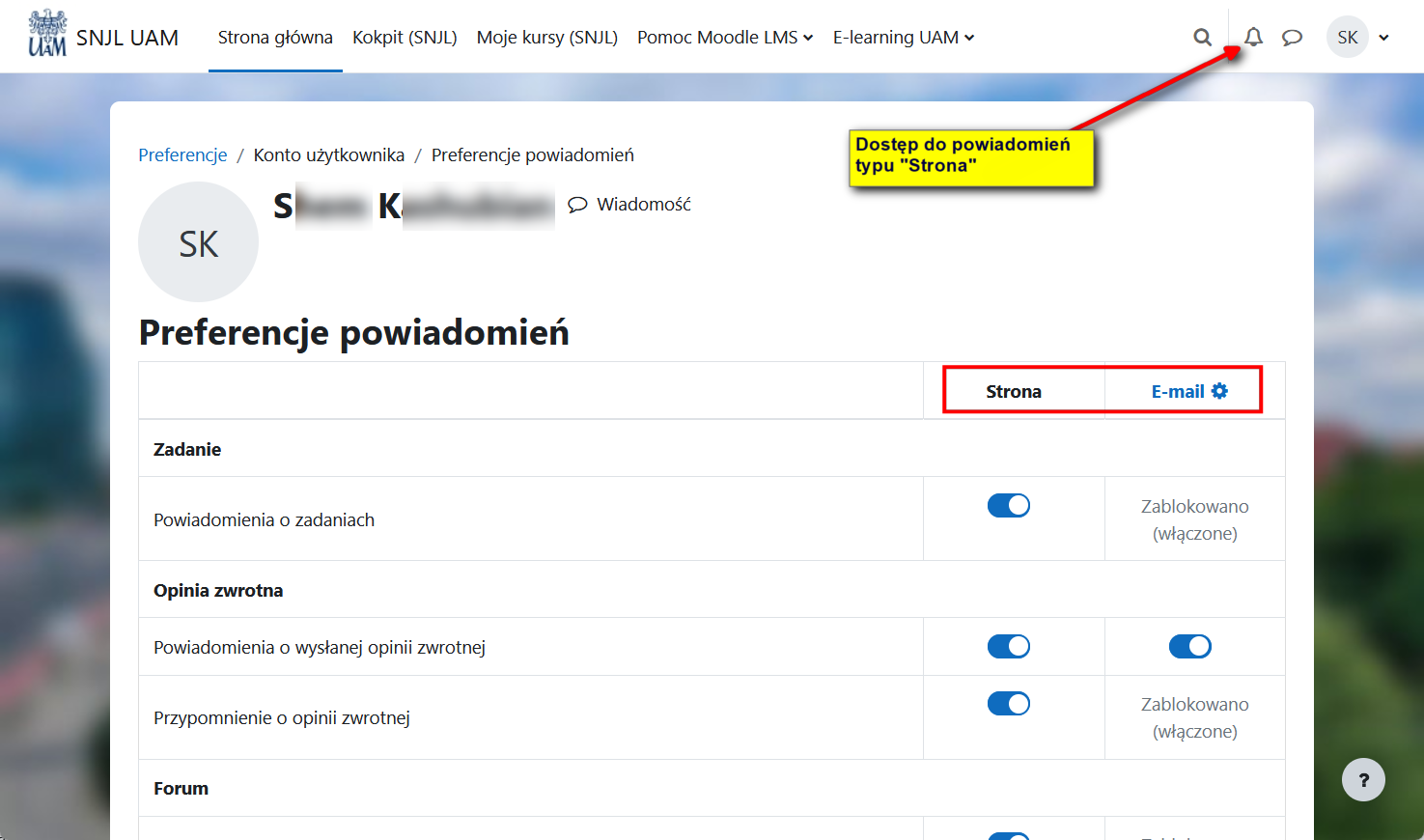
Task: Go to Strona główna tab
Action: 275,38
